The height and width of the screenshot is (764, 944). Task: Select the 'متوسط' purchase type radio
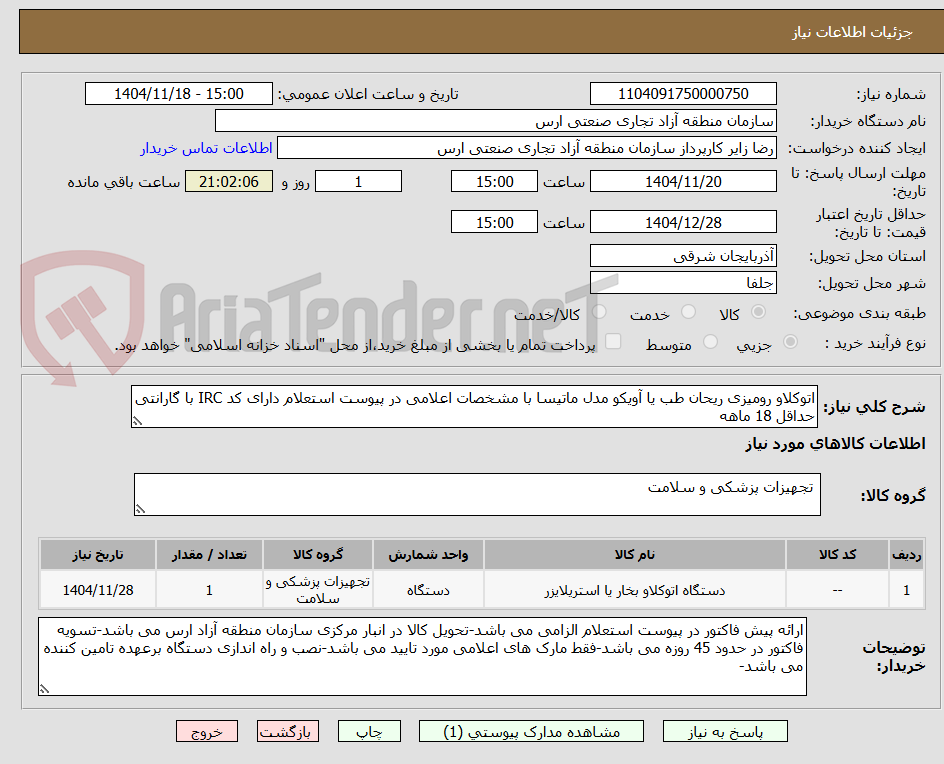click(x=710, y=342)
